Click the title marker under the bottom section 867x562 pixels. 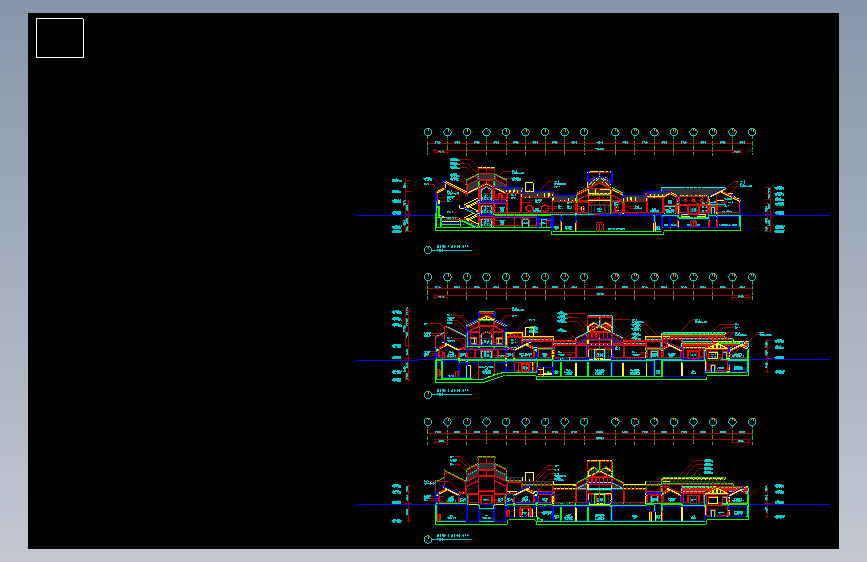point(447,538)
